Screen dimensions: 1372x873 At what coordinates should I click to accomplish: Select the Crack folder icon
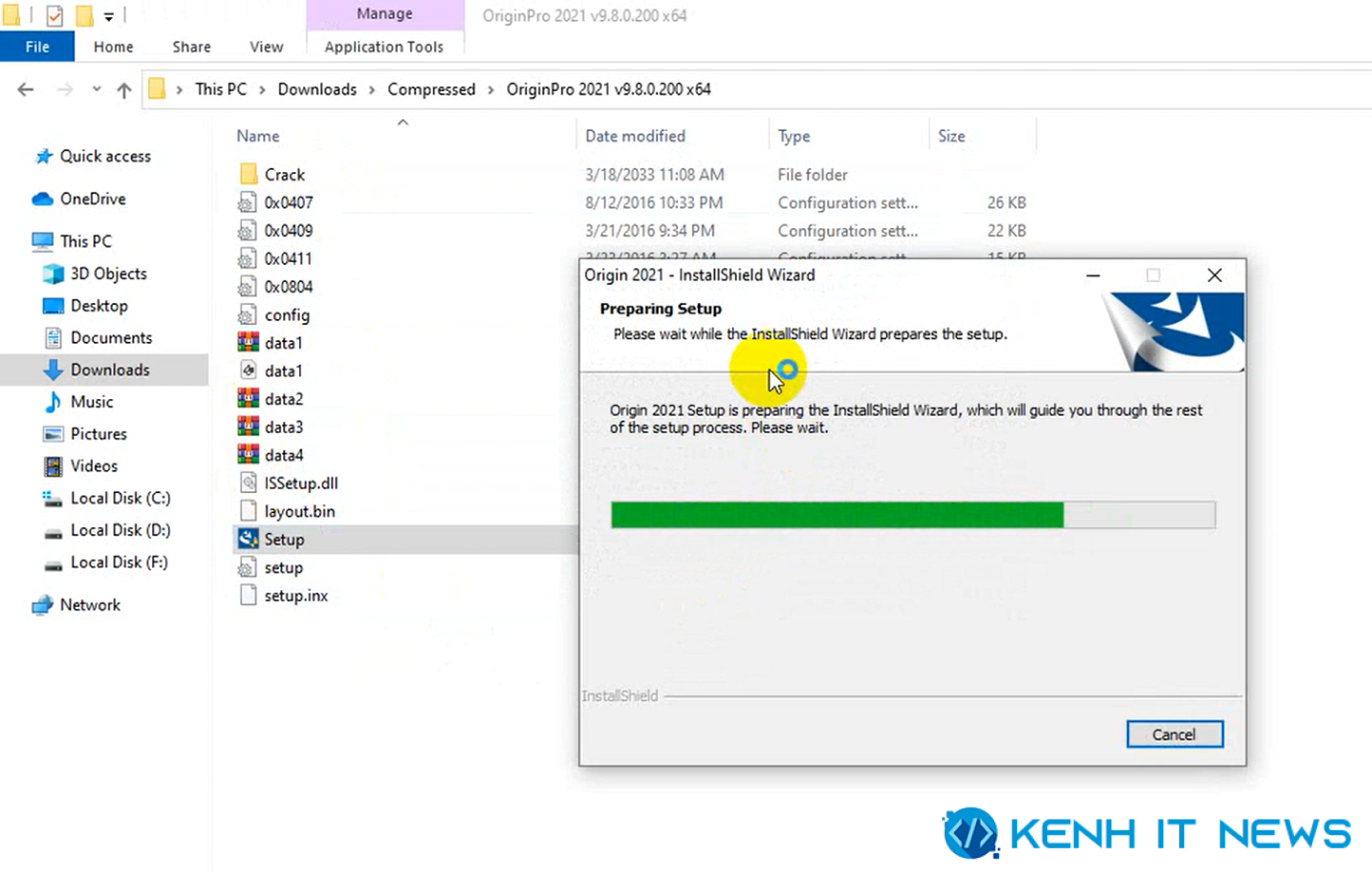249,174
